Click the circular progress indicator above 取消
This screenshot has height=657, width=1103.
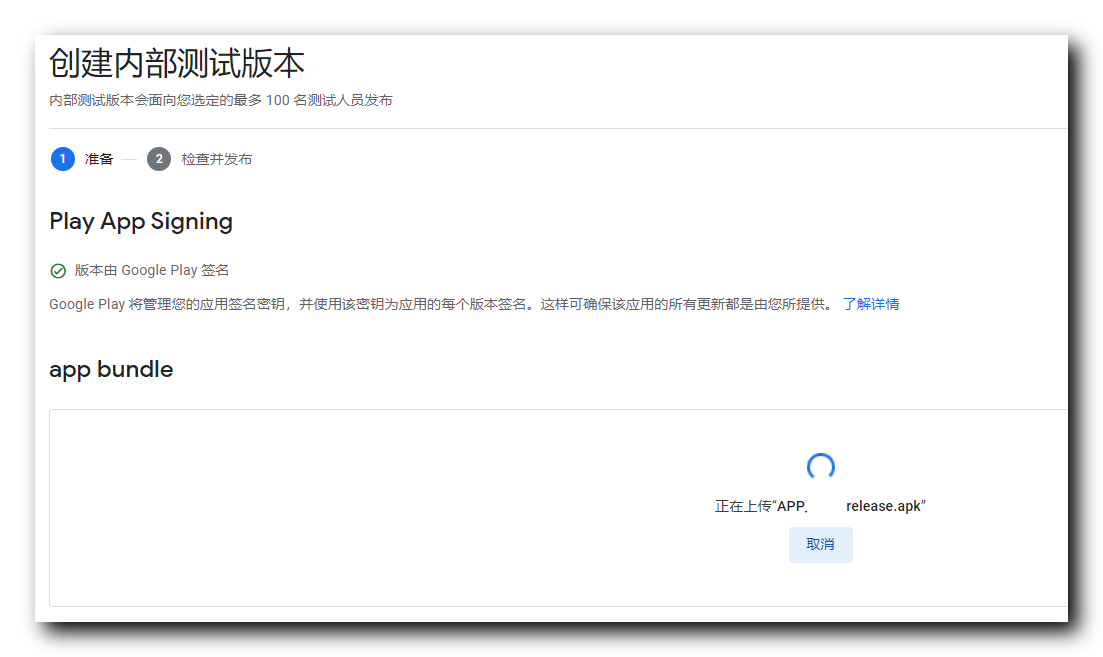pos(820,466)
